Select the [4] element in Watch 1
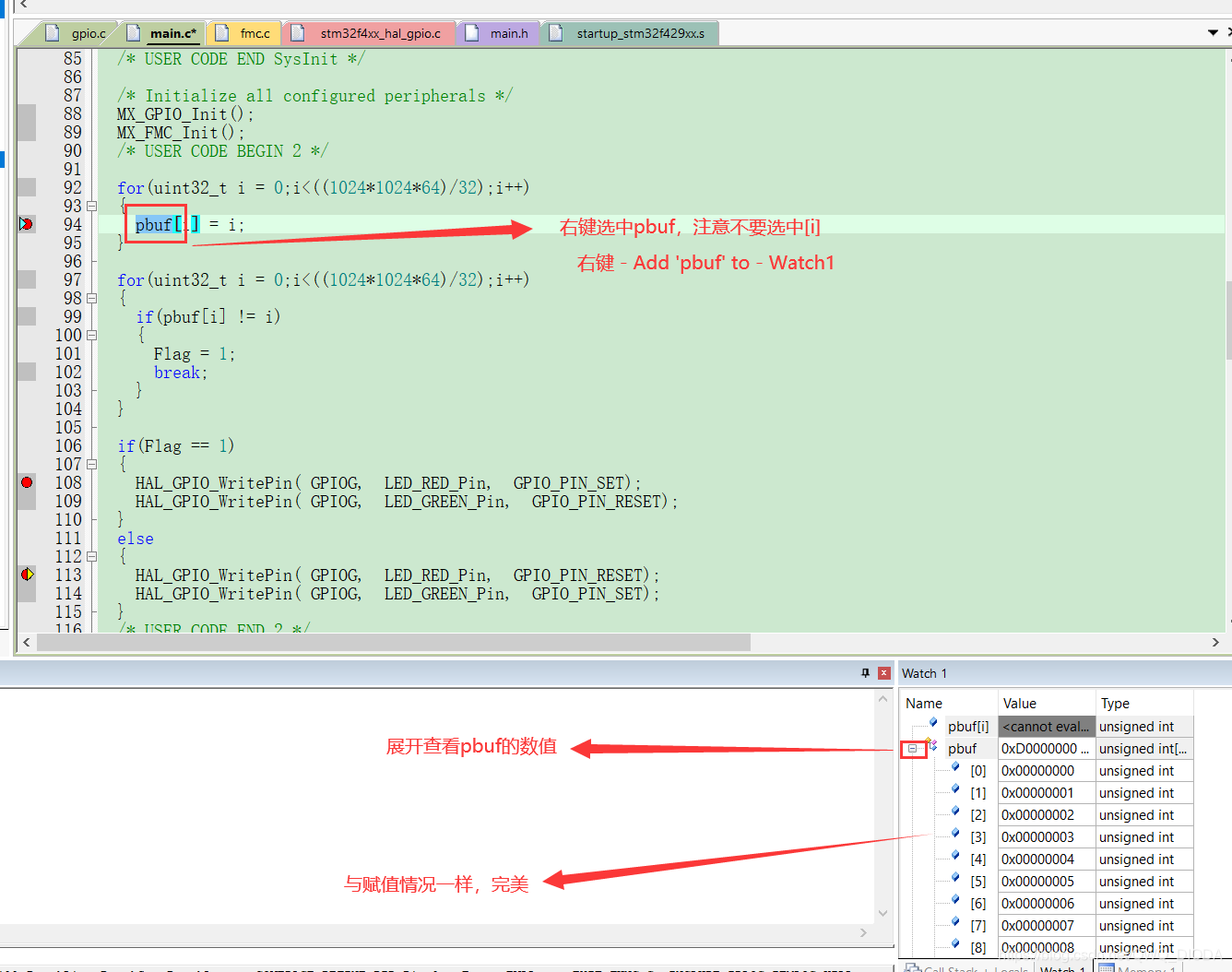The image size is (1232, 972). (978, 859)
